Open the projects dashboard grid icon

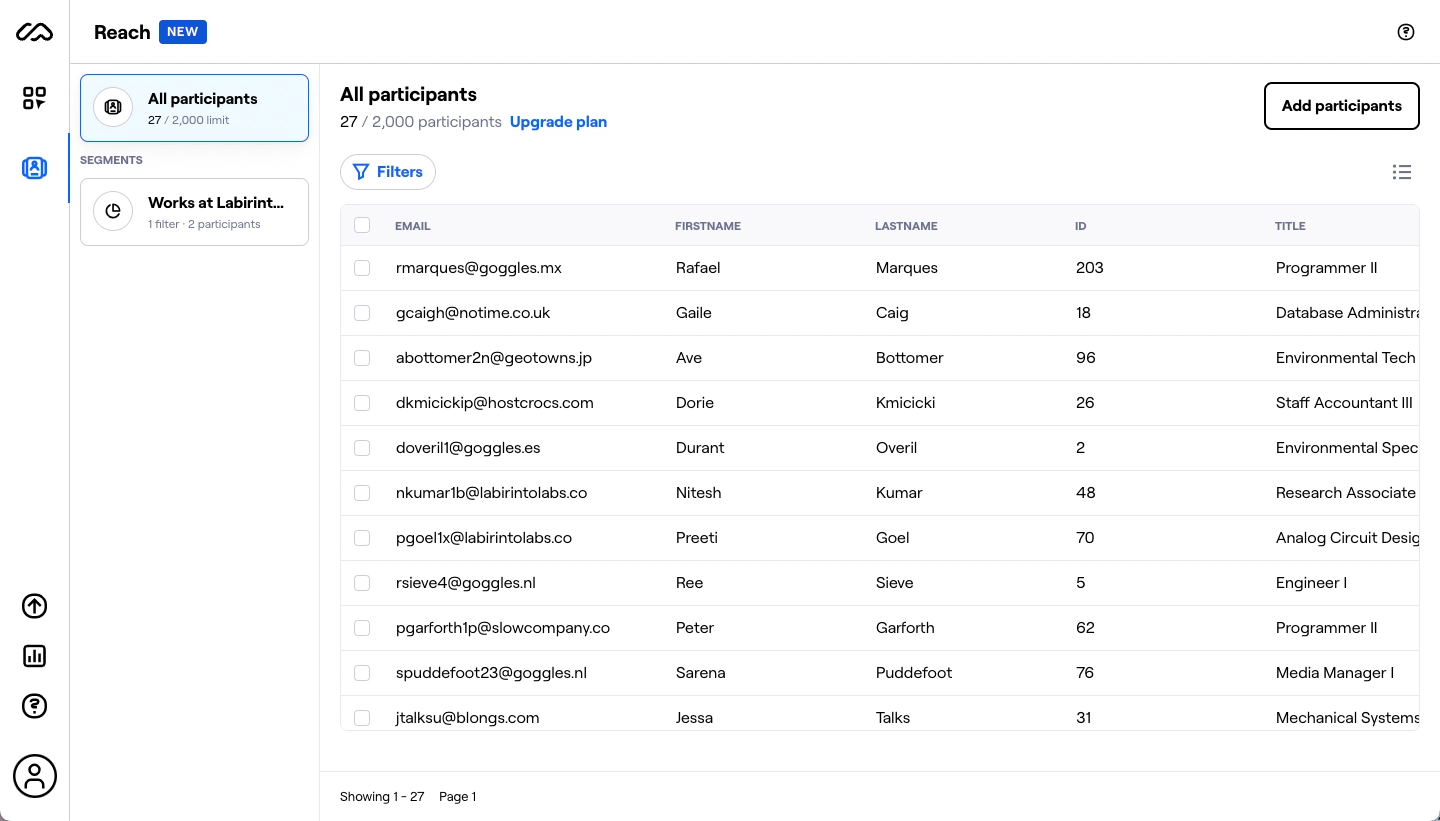[x=34, y=98]
